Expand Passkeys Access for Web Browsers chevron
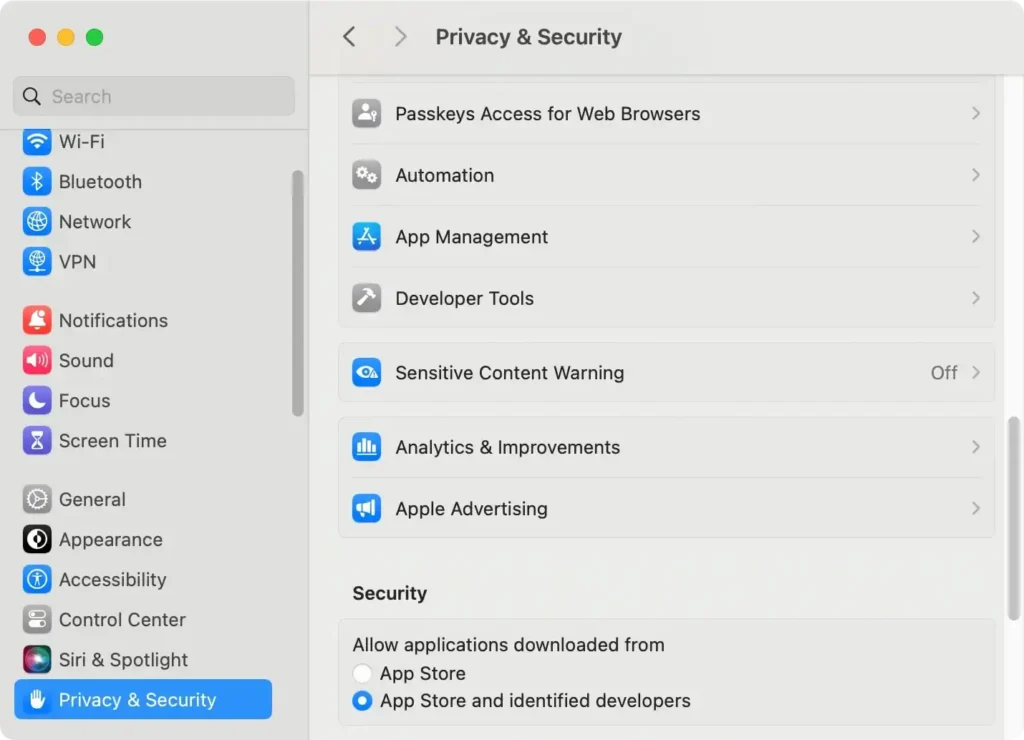1024x740 pixels. [x=975, y=114]
